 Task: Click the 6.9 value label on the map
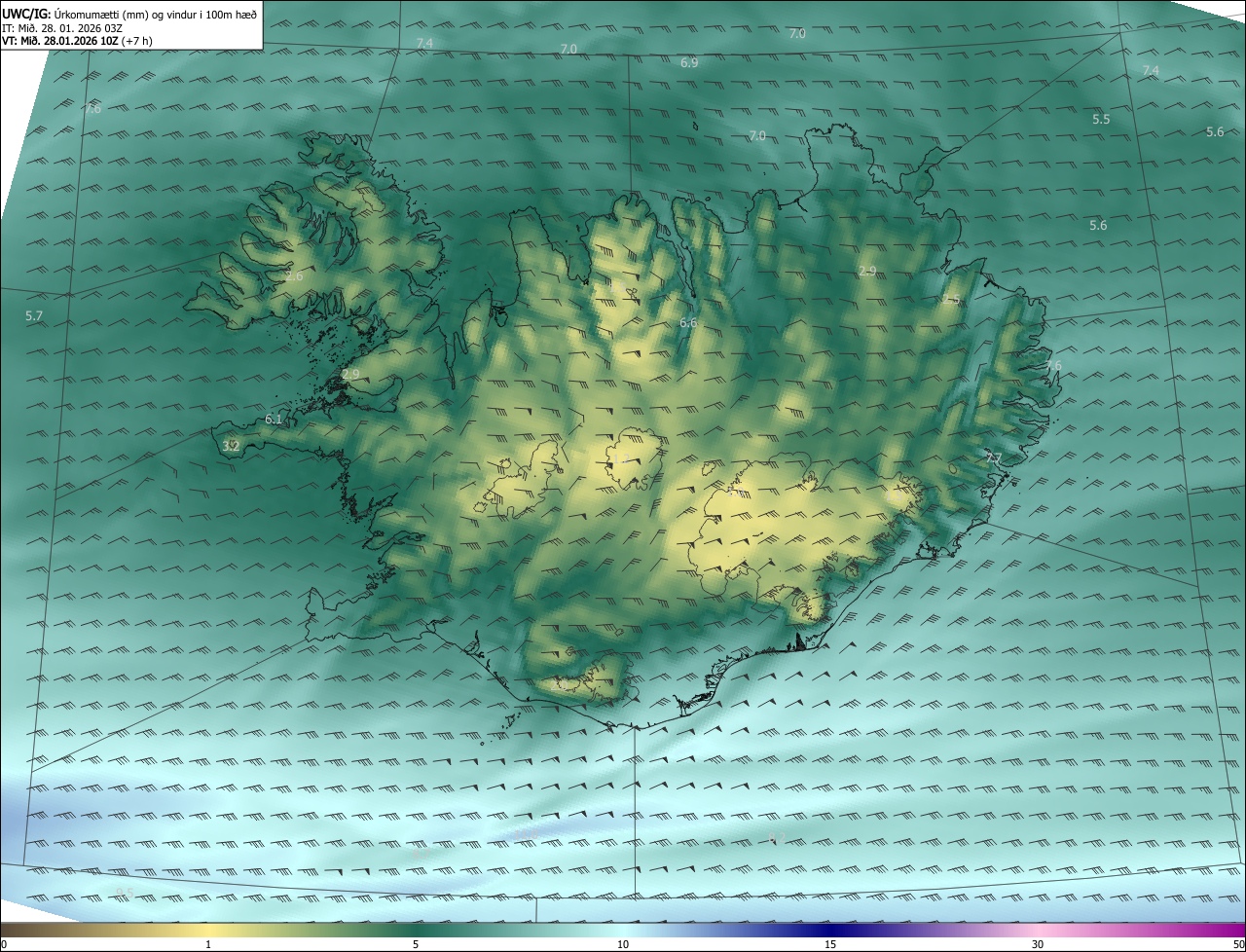[x=689, y=62]
